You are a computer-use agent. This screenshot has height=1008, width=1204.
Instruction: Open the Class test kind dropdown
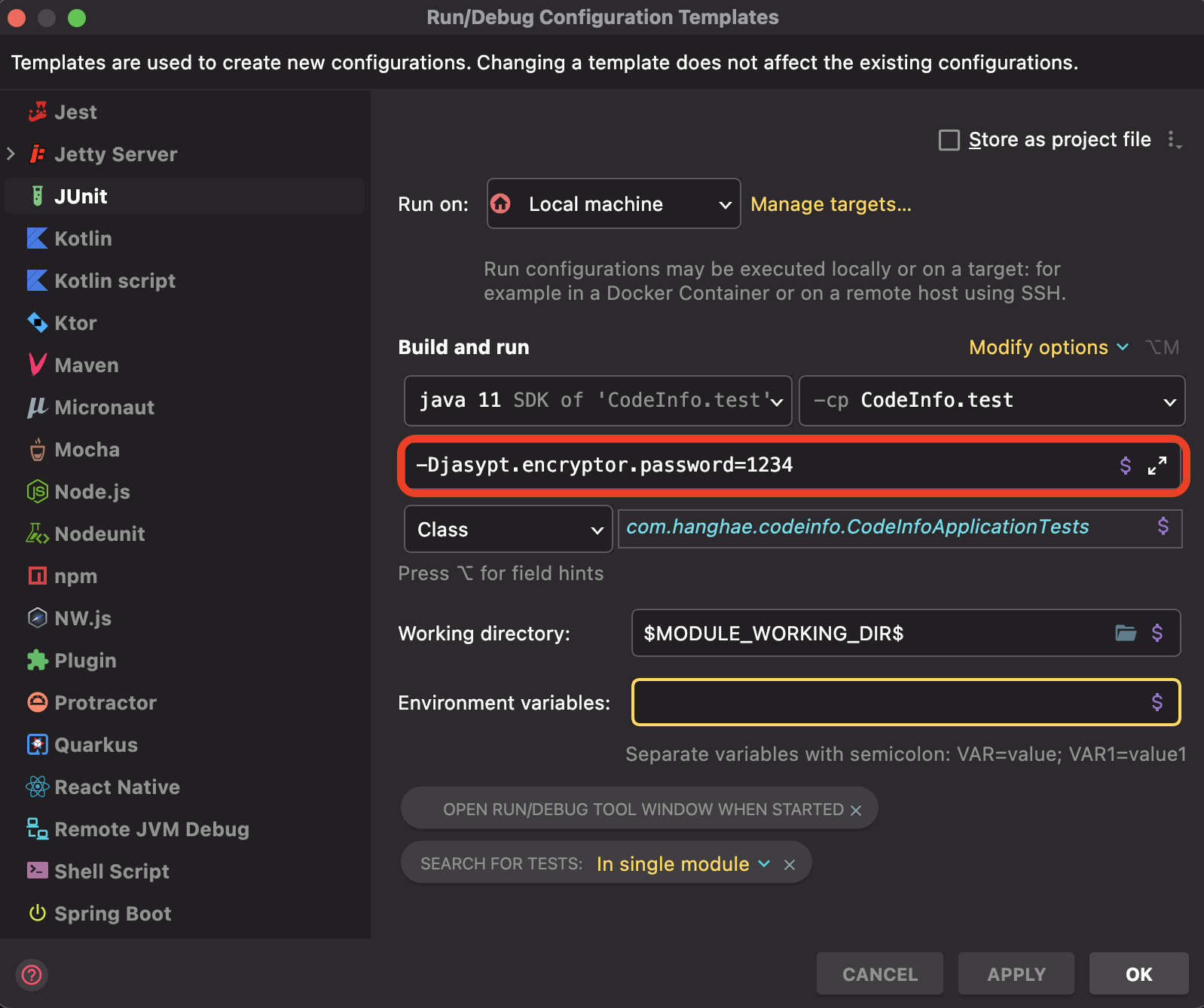coord(509,529)
